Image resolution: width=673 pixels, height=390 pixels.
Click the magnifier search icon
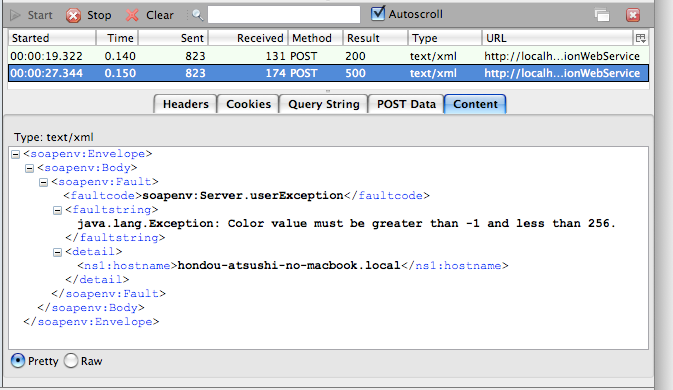197,15
